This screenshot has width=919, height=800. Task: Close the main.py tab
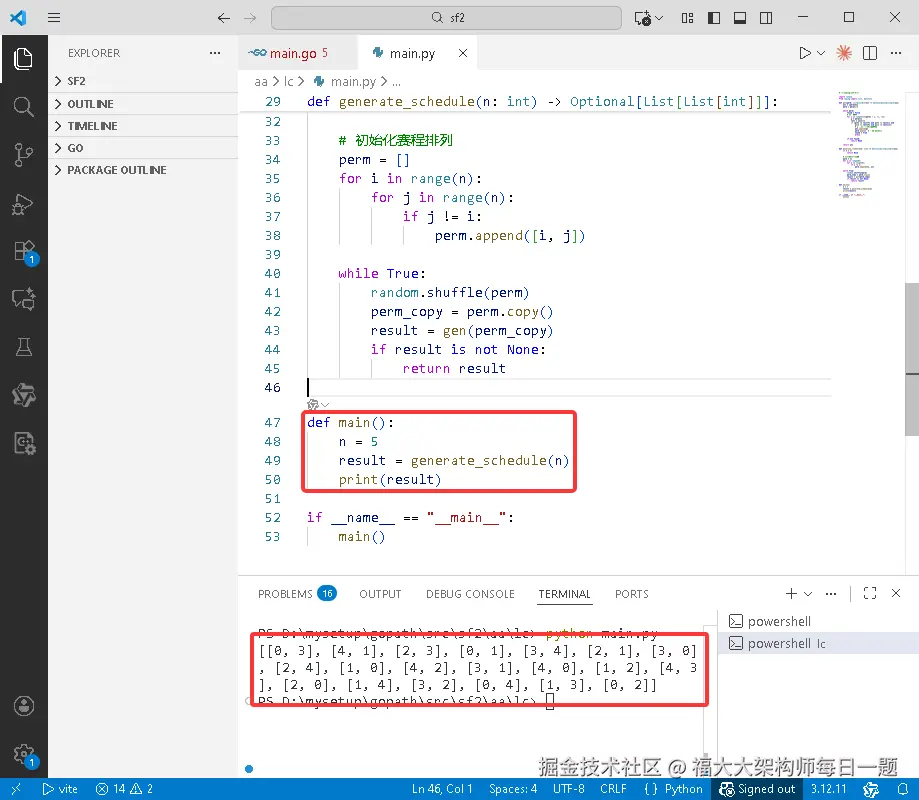(463, 53)
